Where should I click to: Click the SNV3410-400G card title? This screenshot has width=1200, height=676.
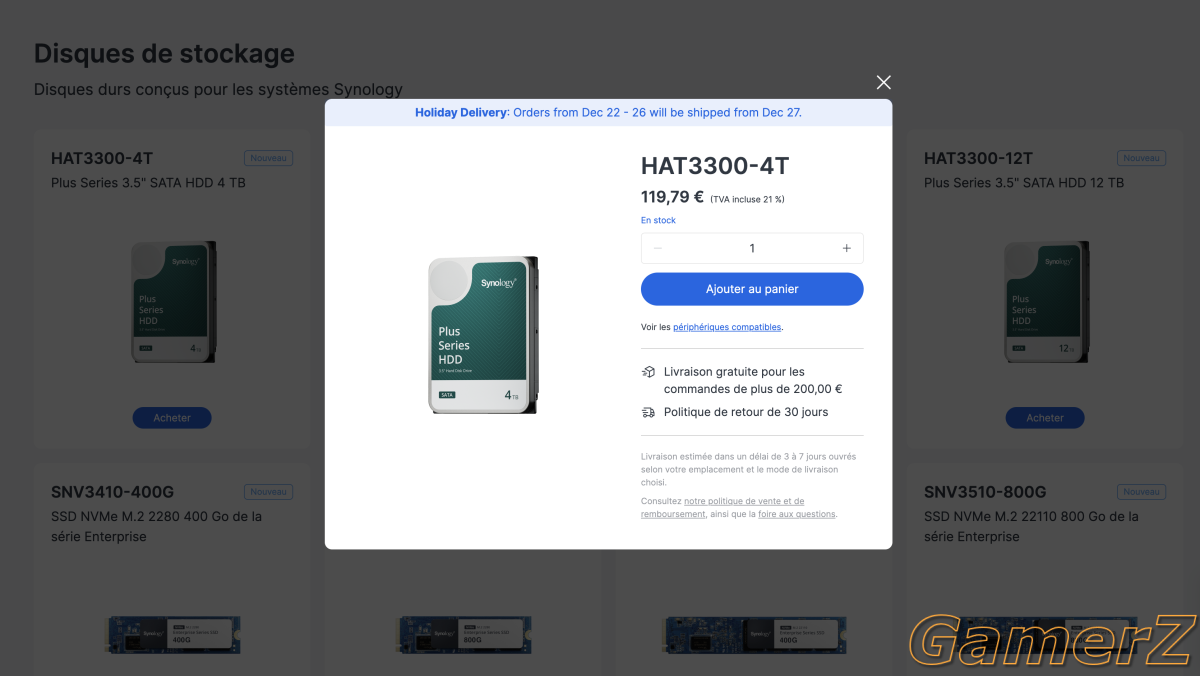point(112,492)
